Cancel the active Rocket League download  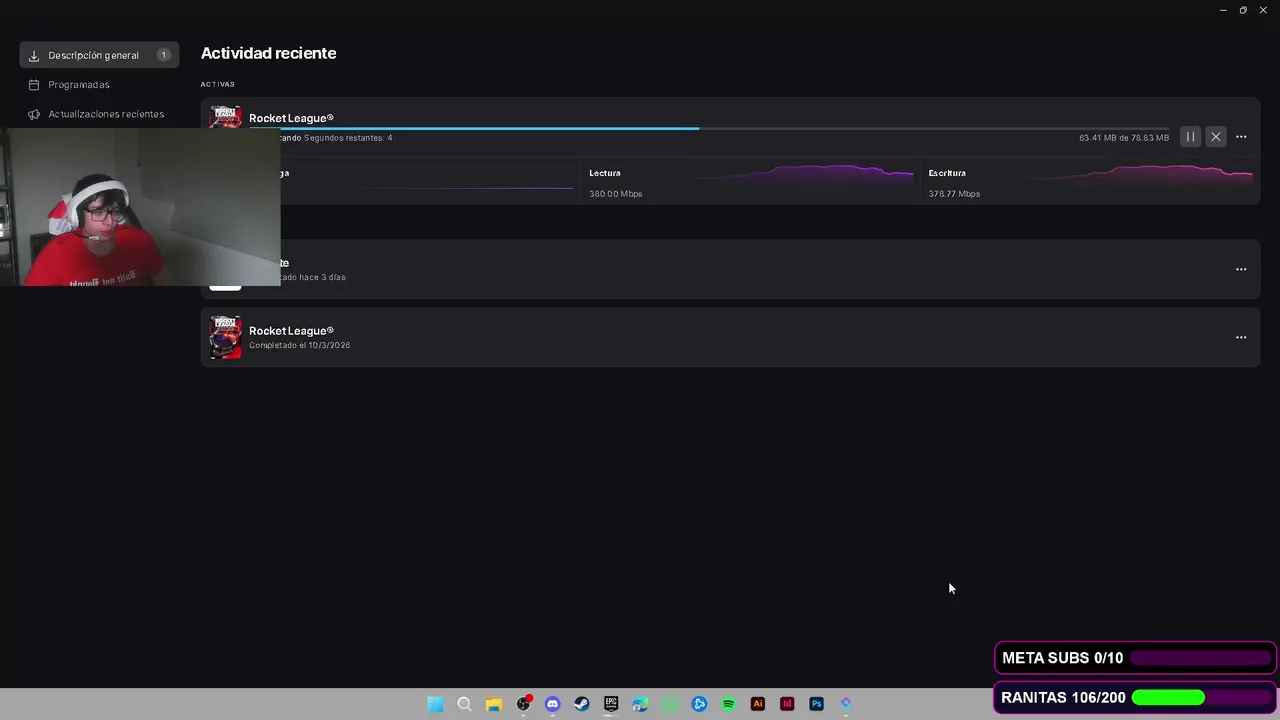coord(1216,137)
